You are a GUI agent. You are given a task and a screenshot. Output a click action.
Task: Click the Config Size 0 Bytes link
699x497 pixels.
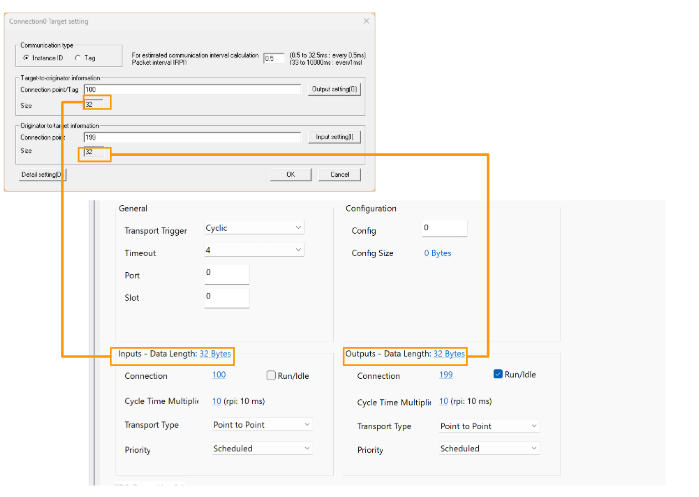coord(437,253)
